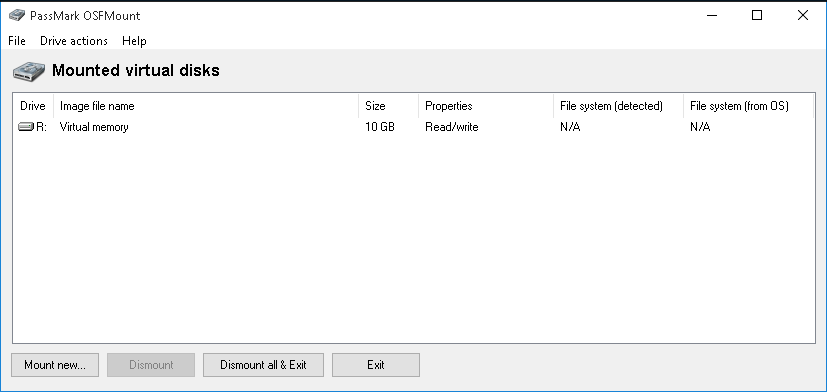Open the Help menu
The width and height of the screenshot is (827, 392).
tap(134, 41)
